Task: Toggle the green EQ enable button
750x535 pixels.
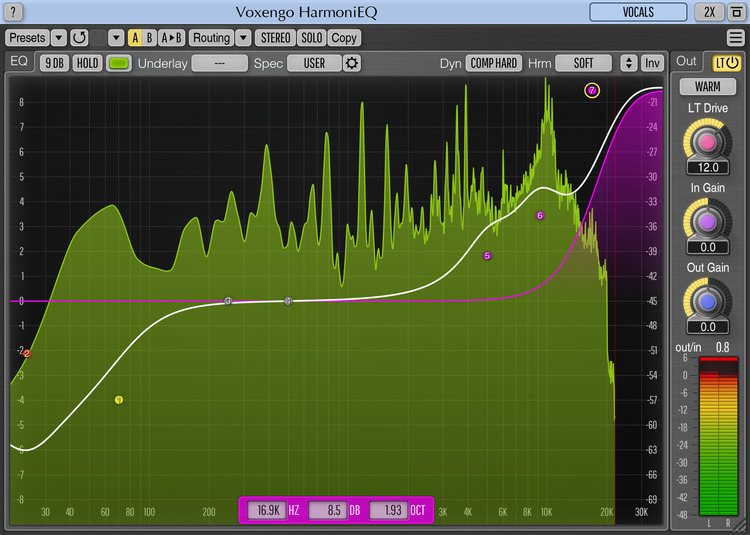Action: coord(119,63)
